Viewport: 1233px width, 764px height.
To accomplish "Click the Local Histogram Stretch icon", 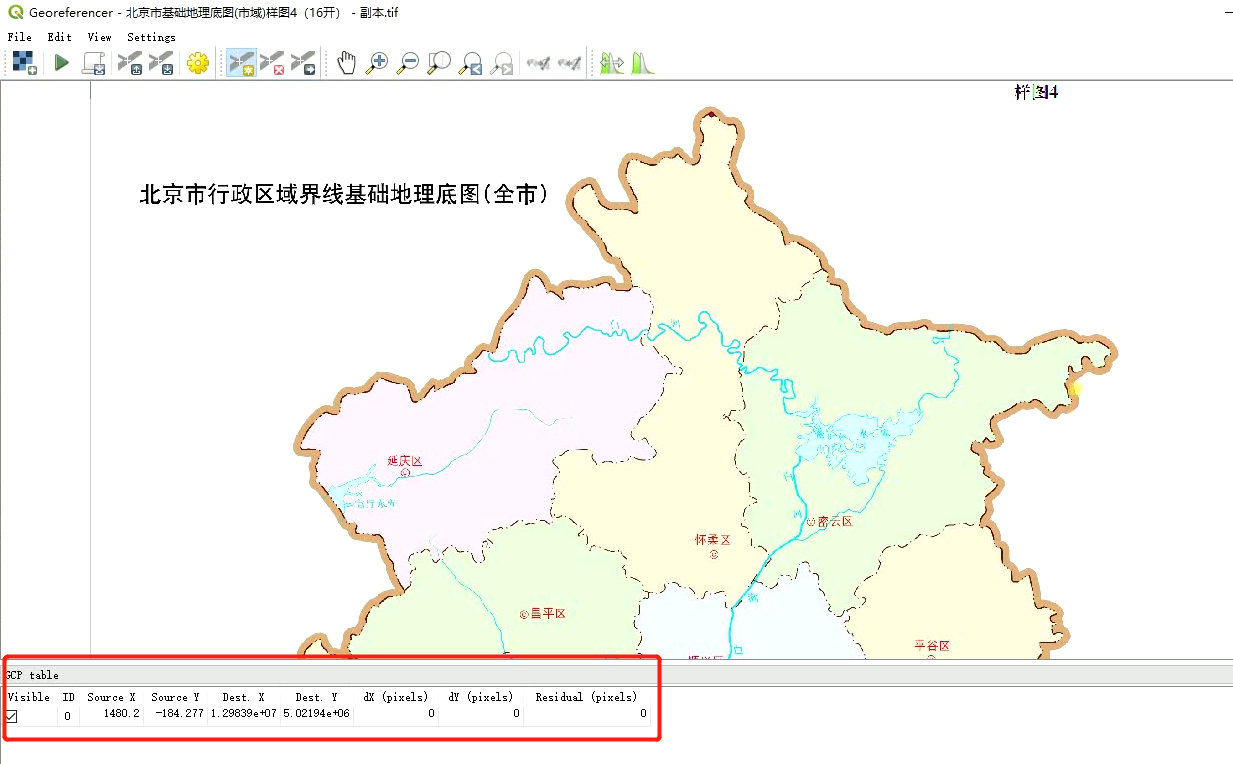I will 643,63.
